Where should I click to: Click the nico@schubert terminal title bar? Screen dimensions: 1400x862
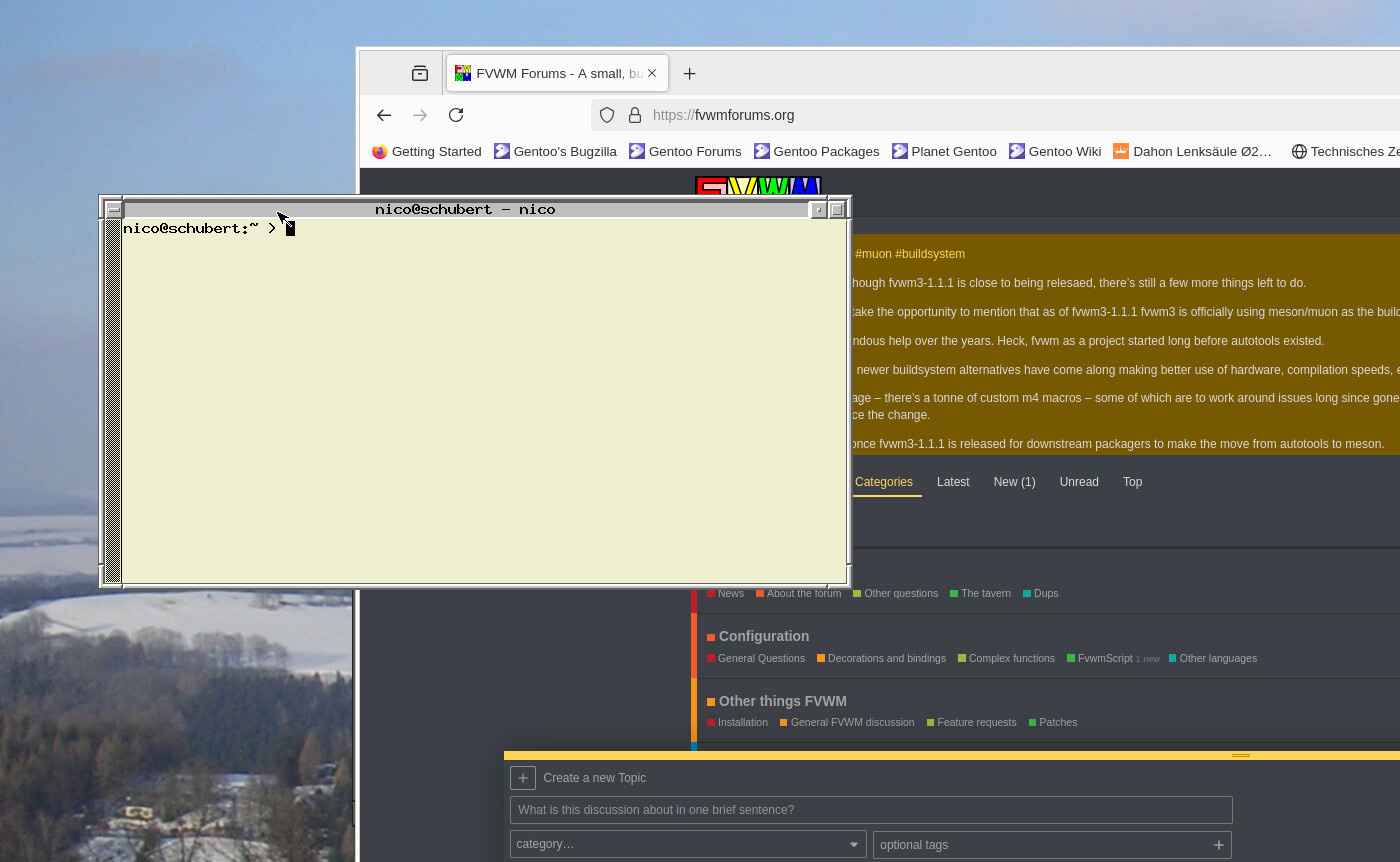click(x=465, y=209)
